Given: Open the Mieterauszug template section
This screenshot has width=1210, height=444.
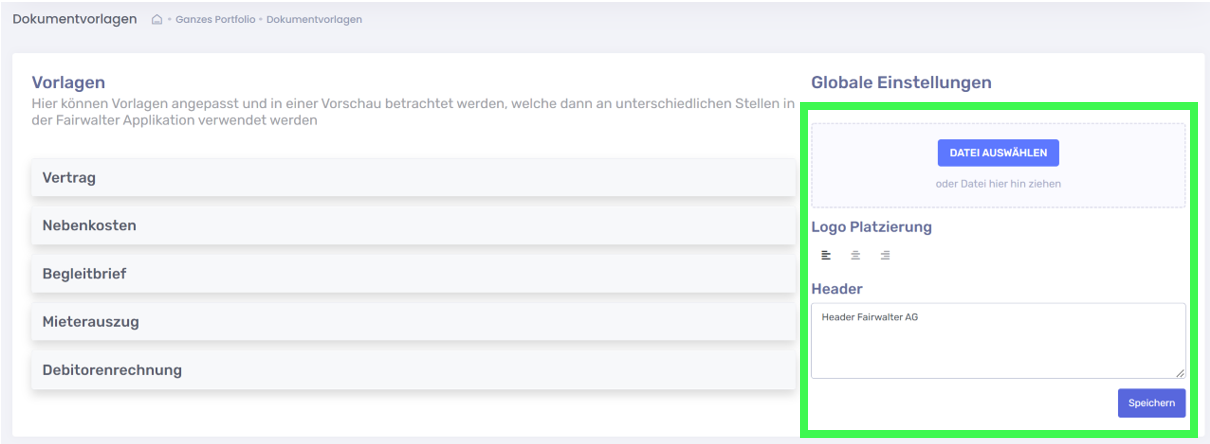Looking at the screenshot, I should [414, 321].
